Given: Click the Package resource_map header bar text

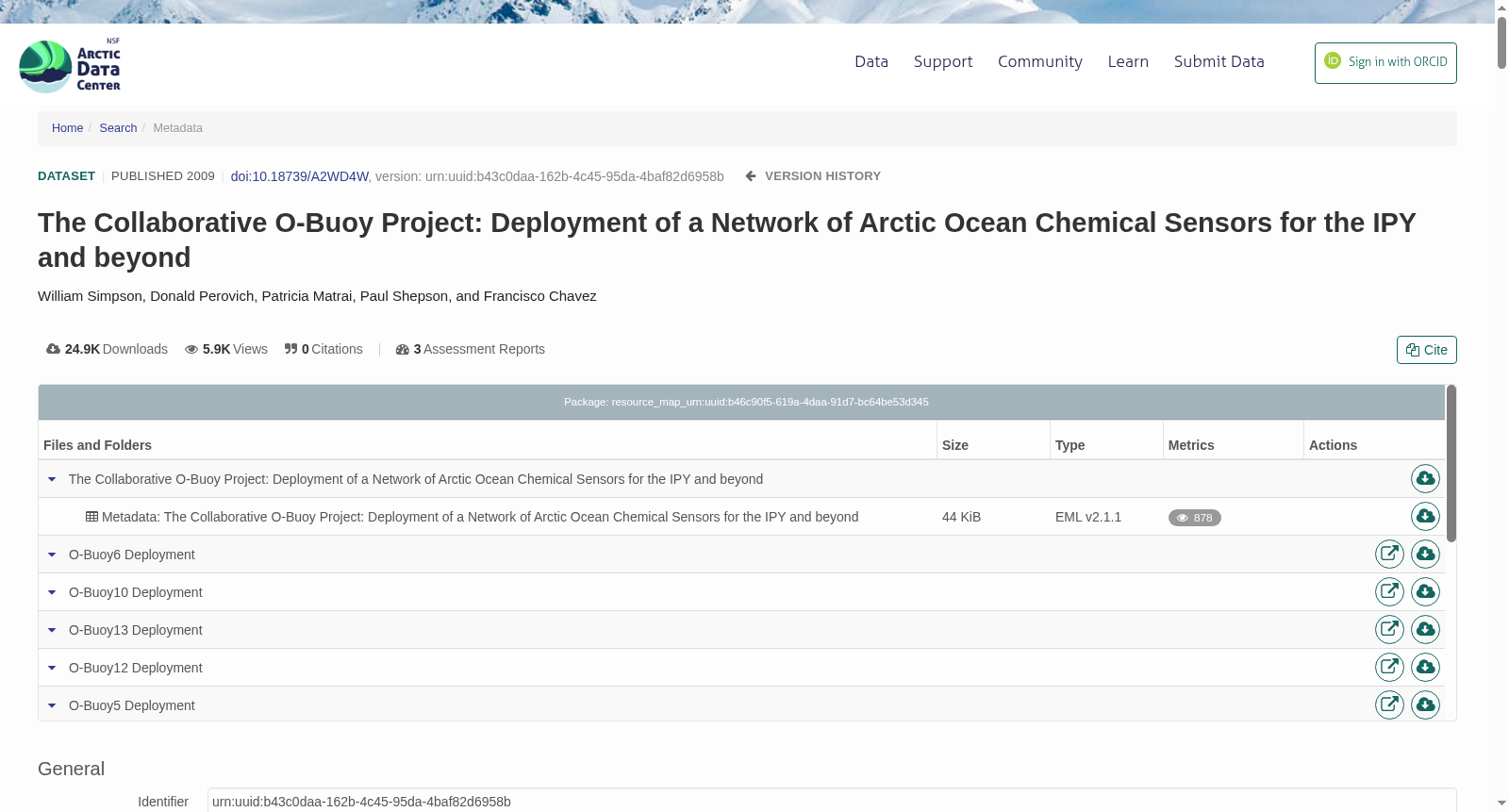Looking at the screenshot, I should (746, 402).
